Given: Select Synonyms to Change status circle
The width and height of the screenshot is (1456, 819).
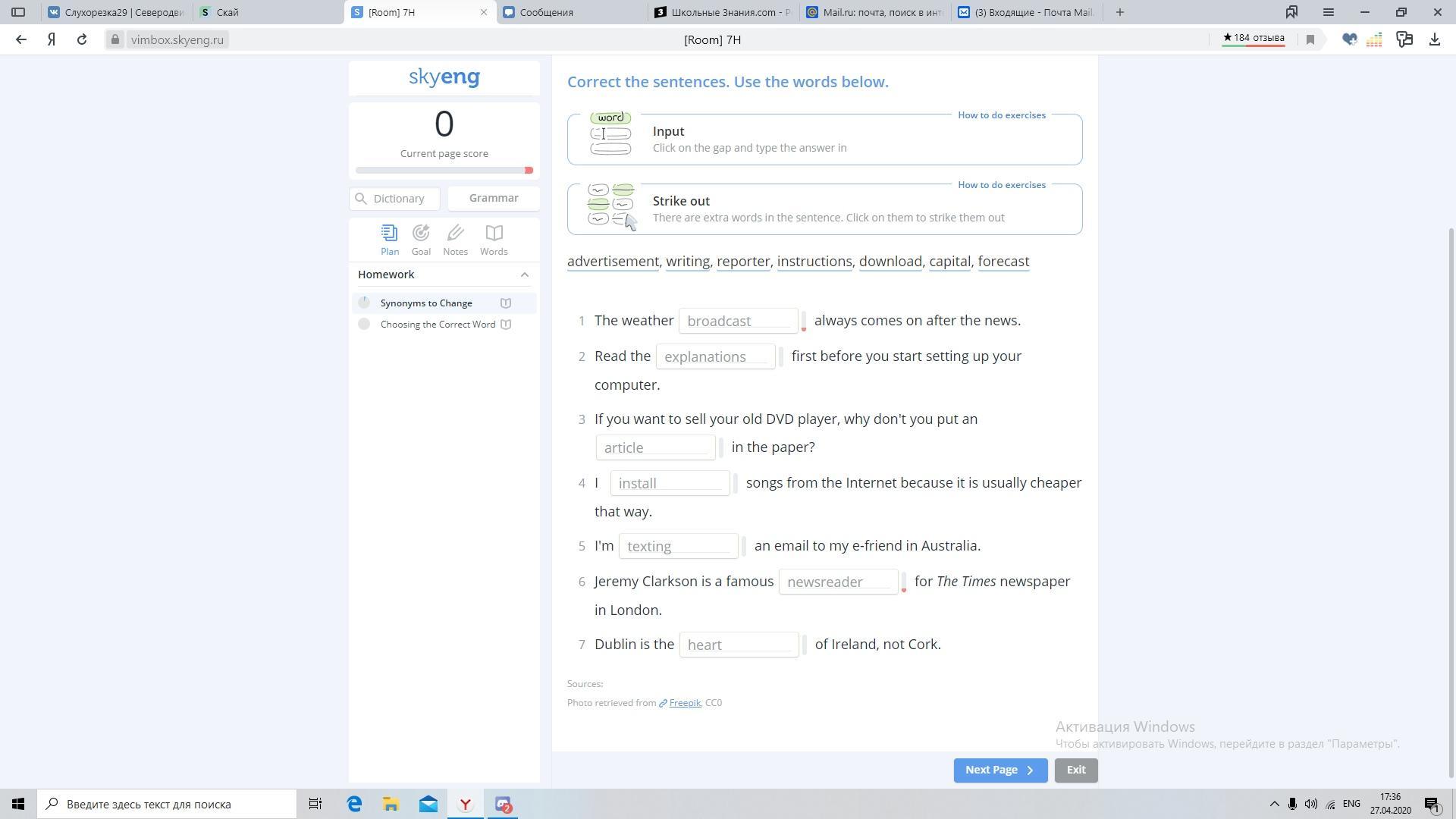Looking at the screenshot, I should 364,303.
